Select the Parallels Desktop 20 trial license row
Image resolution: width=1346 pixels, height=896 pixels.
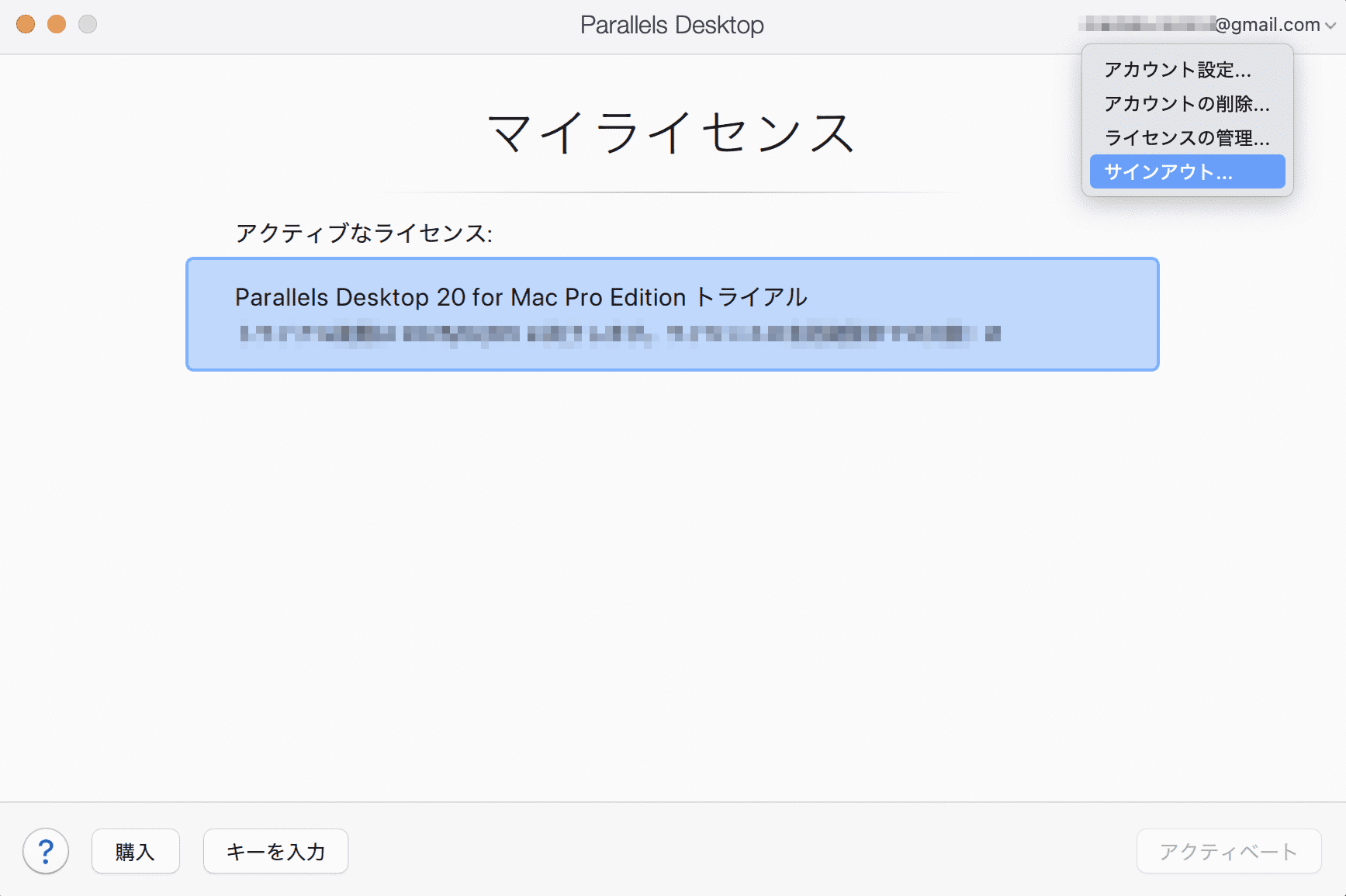(673, 314)
